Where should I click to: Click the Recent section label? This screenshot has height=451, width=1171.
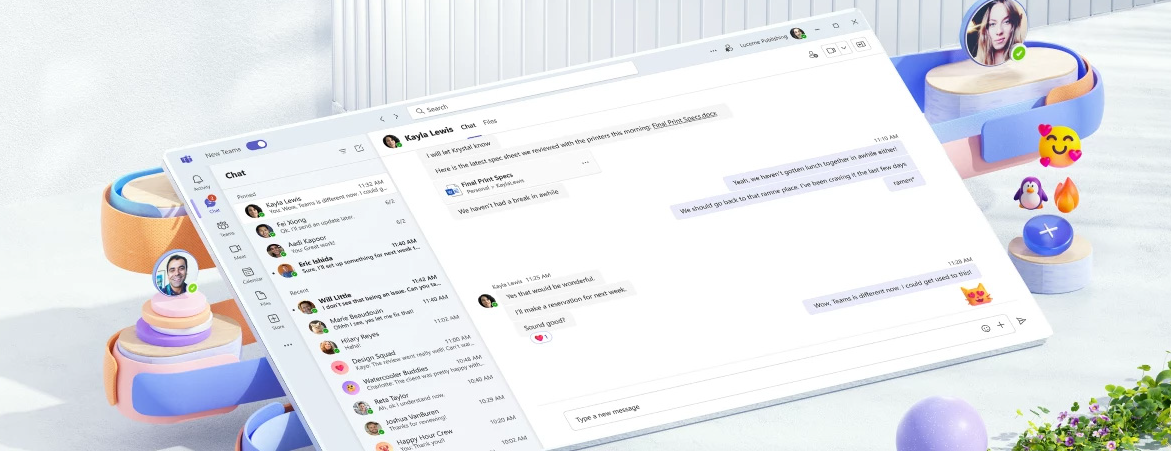pyautogui.click(x=300, y=292)
